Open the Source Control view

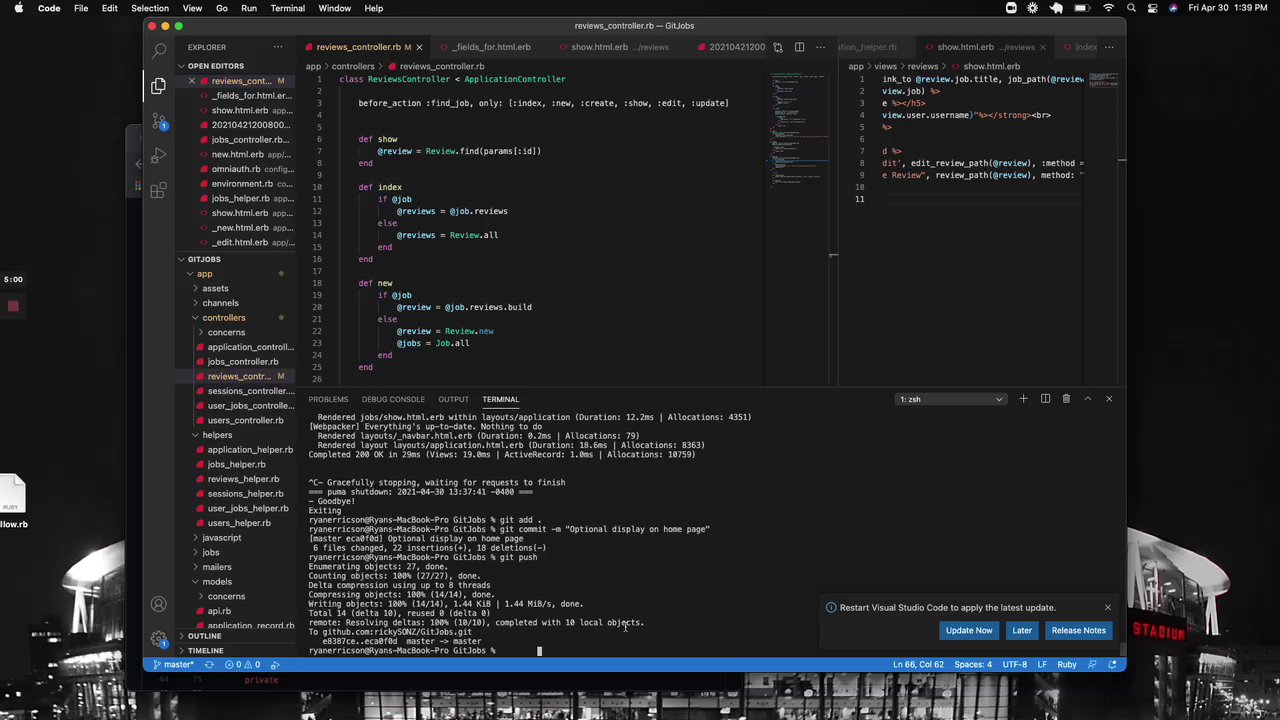tap(159, 121)
